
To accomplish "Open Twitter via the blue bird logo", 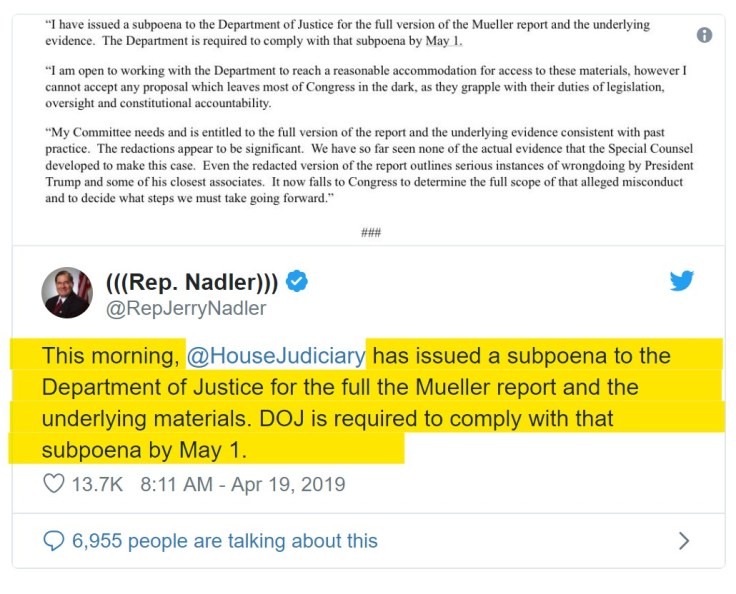I will pos(682,281).
